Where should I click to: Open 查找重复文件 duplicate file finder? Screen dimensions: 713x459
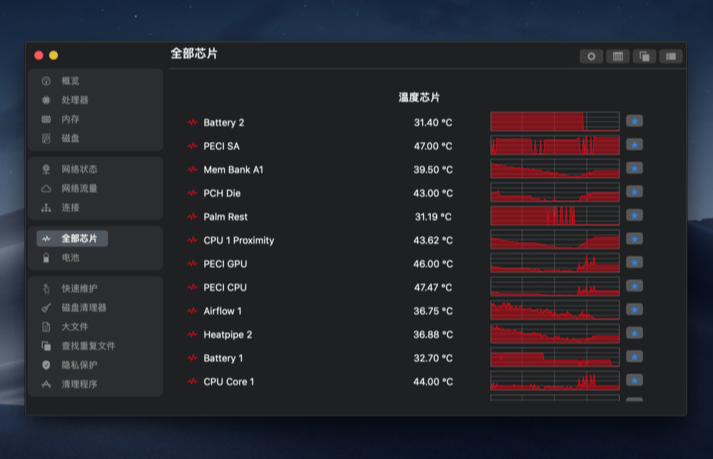click(88, 346)
